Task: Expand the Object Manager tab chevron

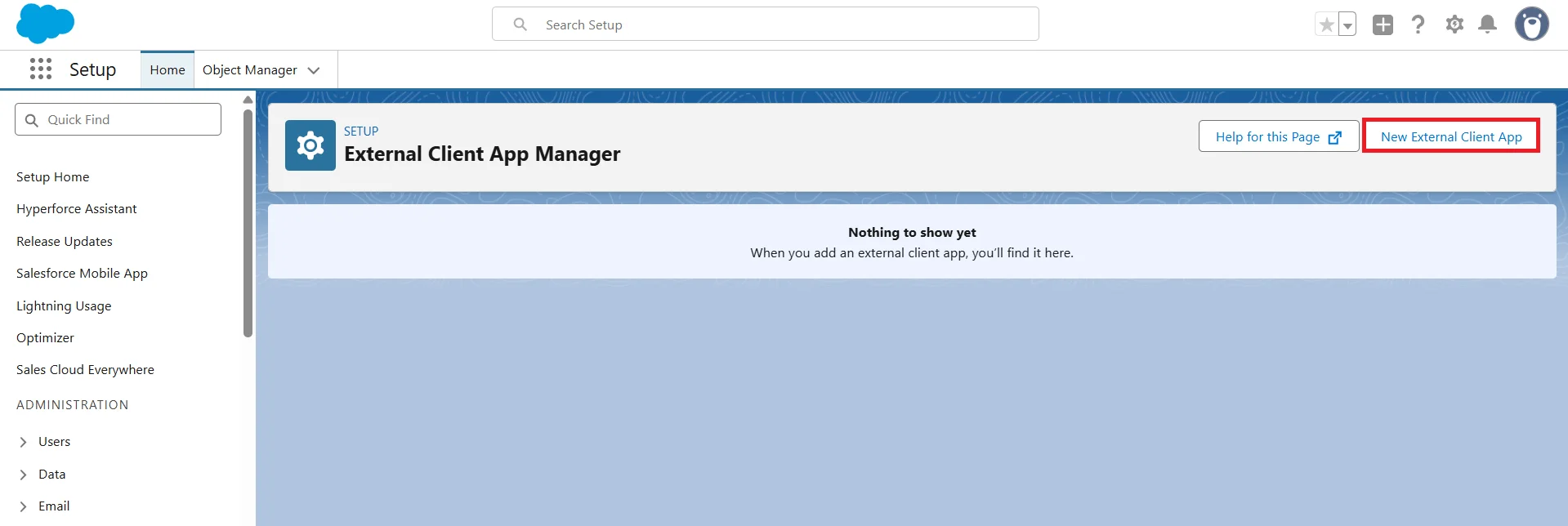Action: tap(314, 70)
